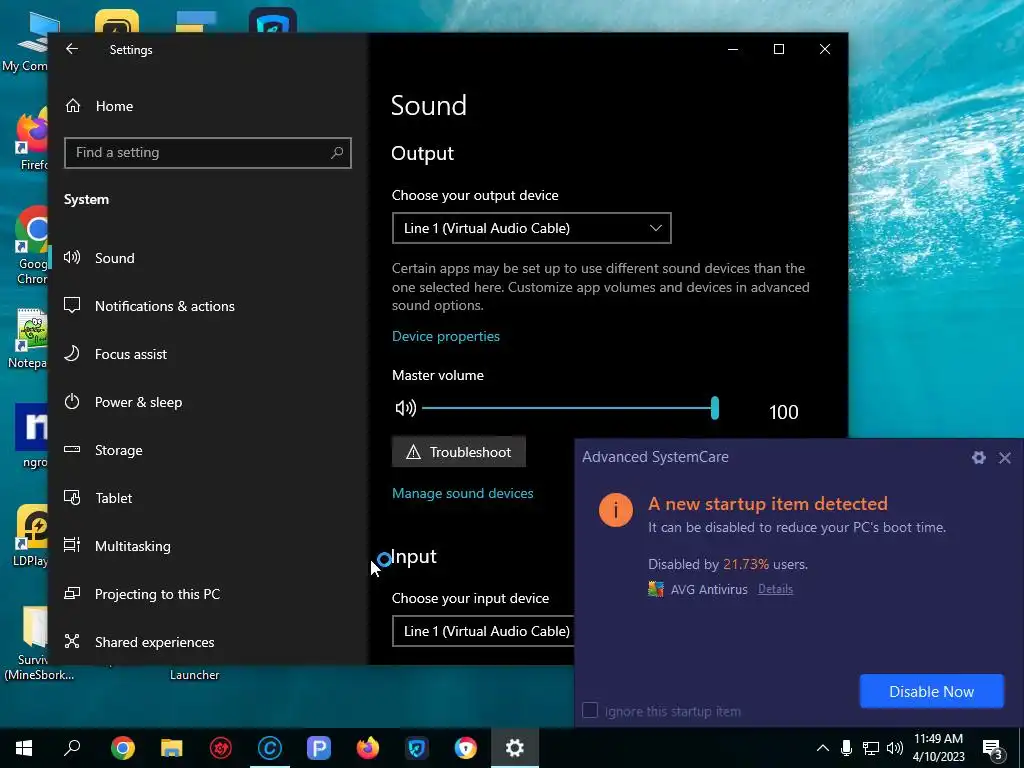Check Ignore this startup item checkbox

pos(590,711)
